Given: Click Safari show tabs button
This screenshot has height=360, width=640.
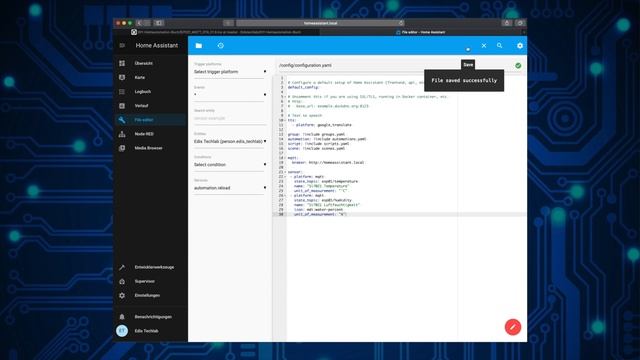Looking at the screenshot, I should click(x=520, y=23).
